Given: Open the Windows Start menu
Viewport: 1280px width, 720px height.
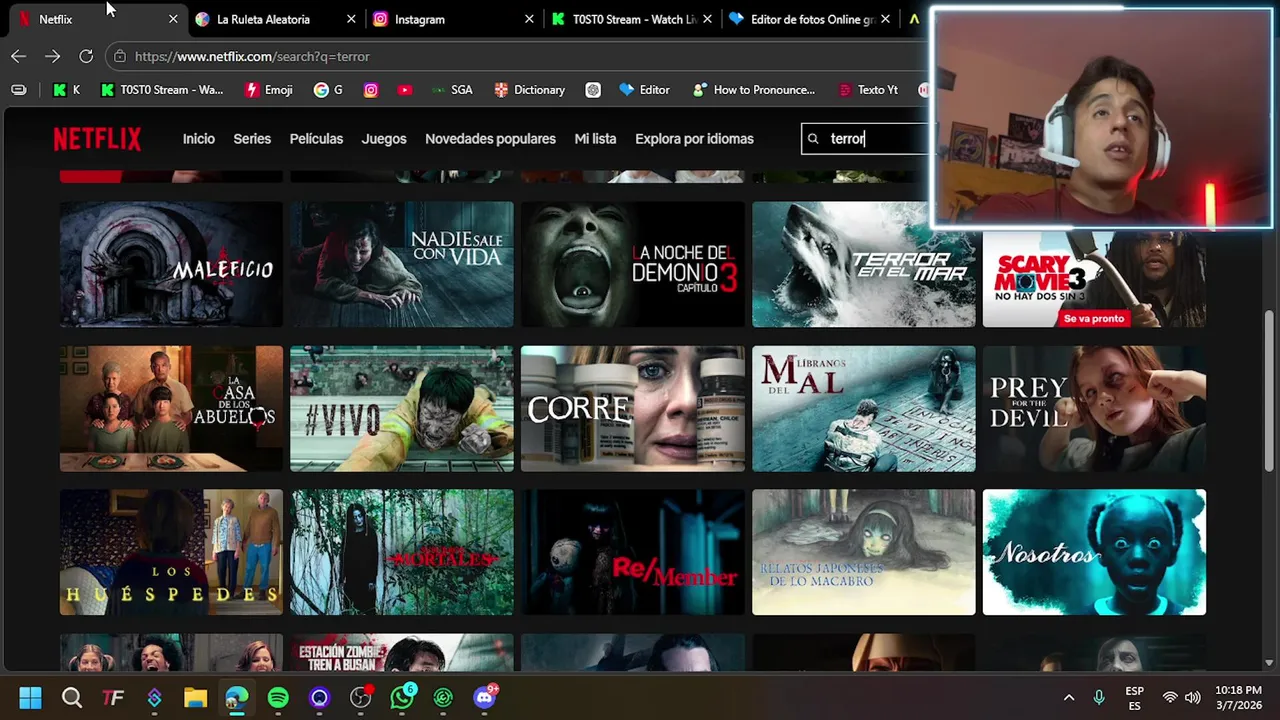Looking at the screenshot, I should click(30, 698).
